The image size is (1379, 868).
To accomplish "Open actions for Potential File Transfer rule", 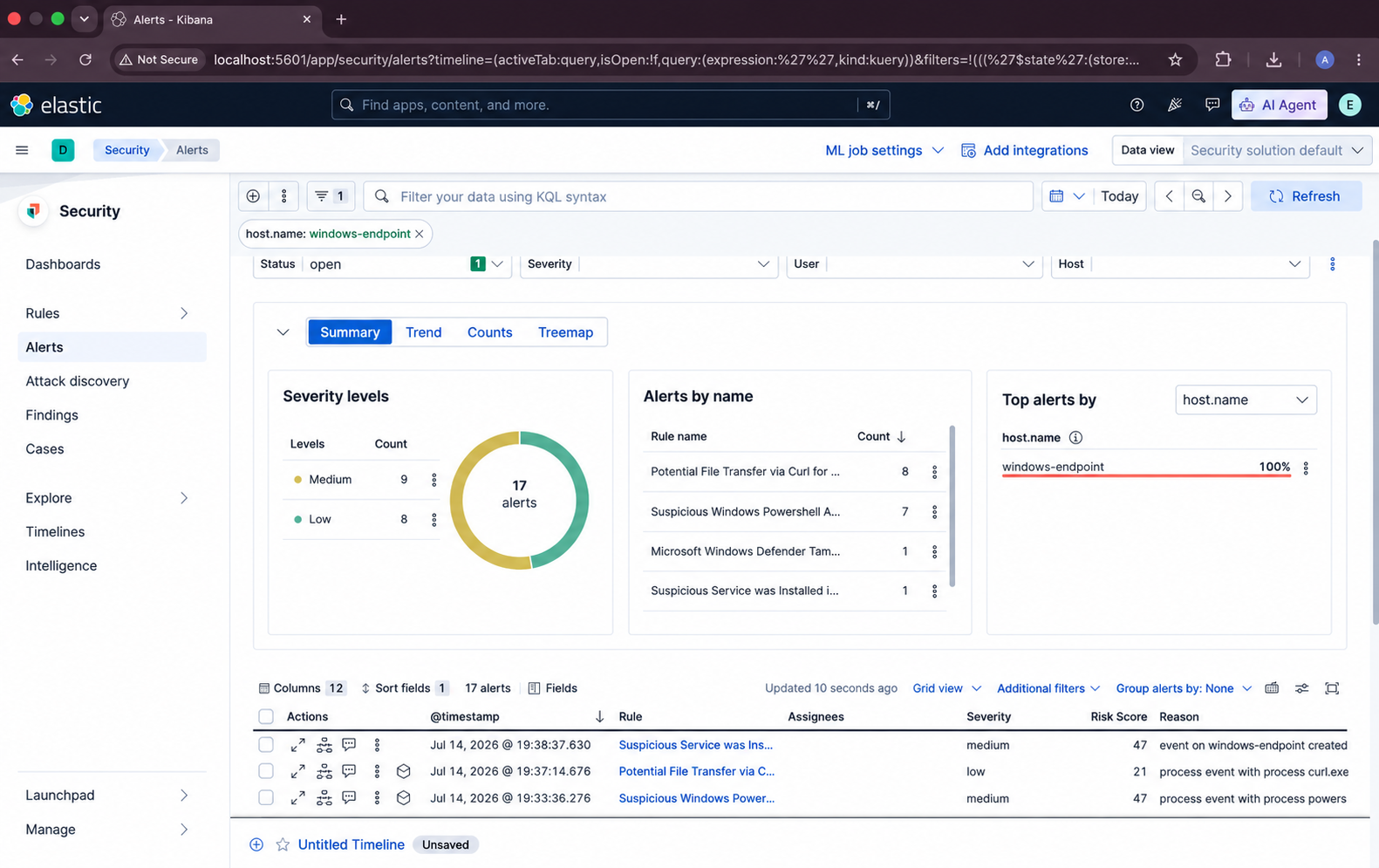I will [934, 472].
